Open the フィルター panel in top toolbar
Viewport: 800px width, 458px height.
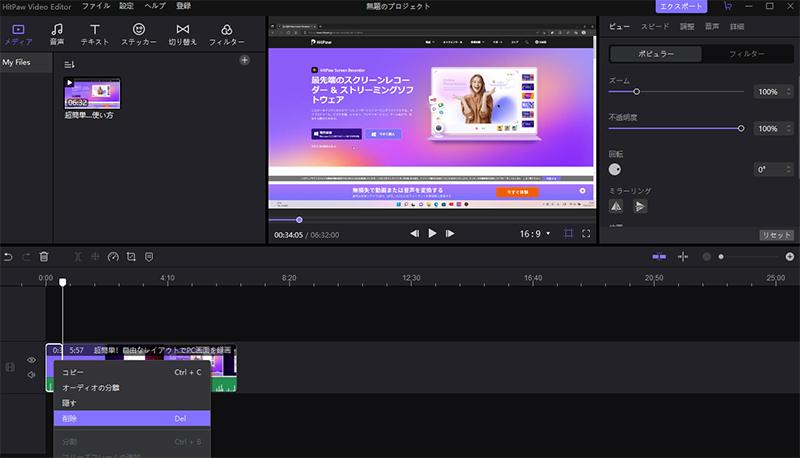[x=226, y=35]
